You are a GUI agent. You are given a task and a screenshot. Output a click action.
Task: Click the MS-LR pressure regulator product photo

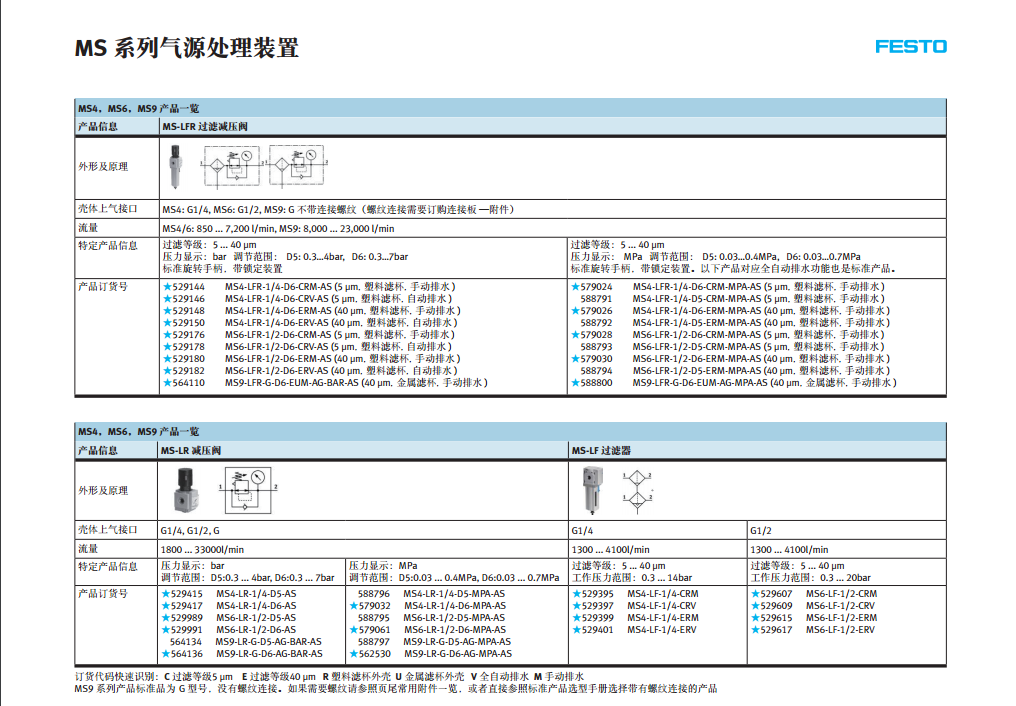tap(187, 490)
